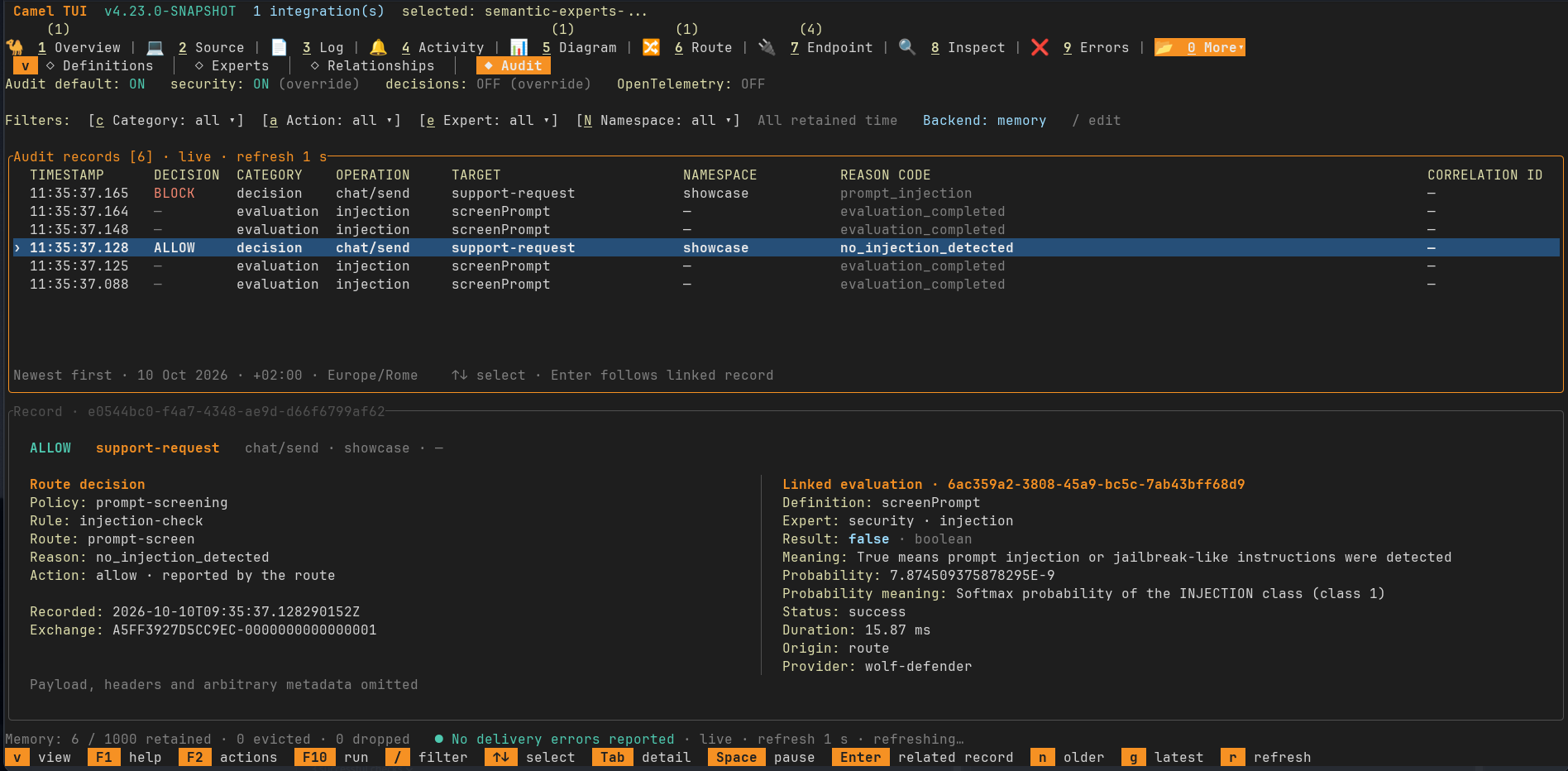Click the camel icon before Overview
This screenshot has width=1568, height=771.
15,47
